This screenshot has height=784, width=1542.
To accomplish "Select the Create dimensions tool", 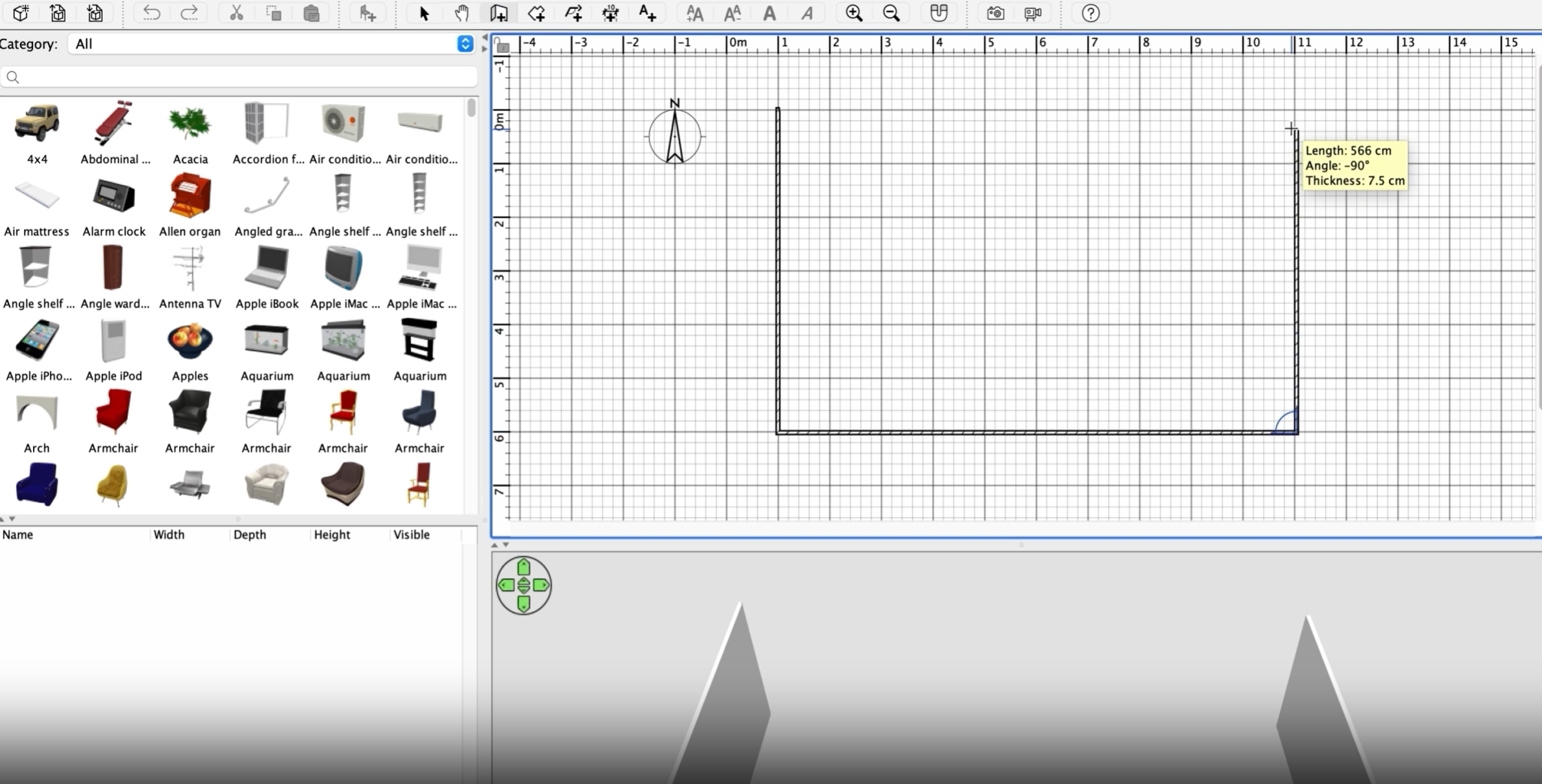I will (610, 13).
